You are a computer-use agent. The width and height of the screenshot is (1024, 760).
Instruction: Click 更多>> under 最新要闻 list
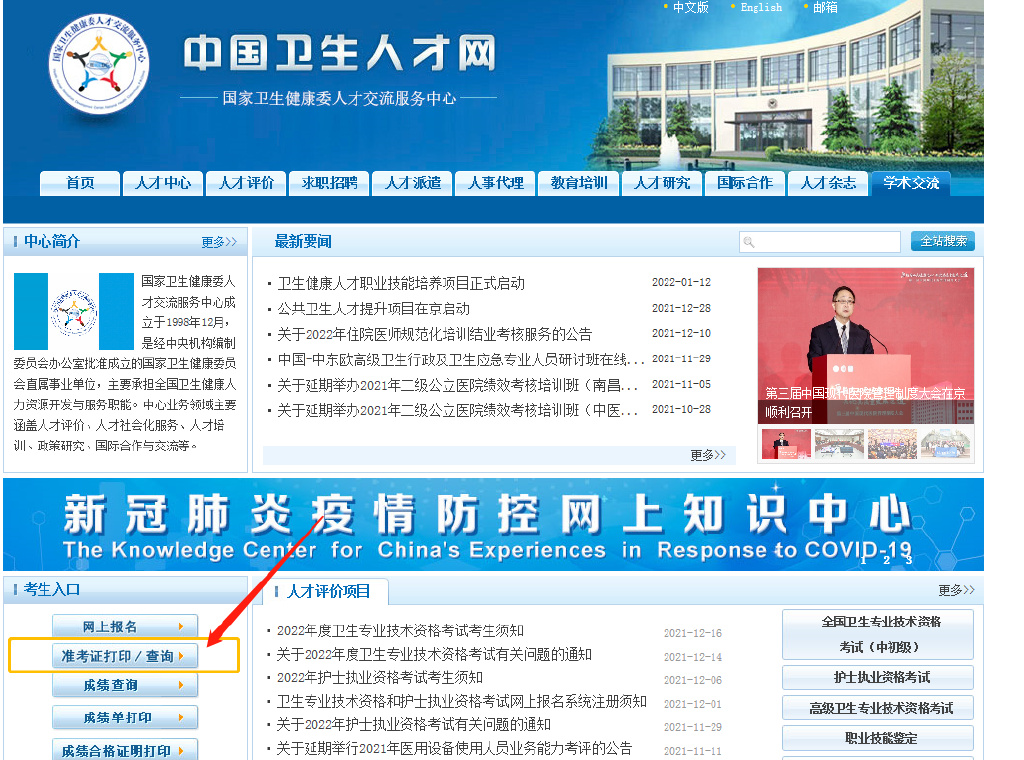[708, 455]
